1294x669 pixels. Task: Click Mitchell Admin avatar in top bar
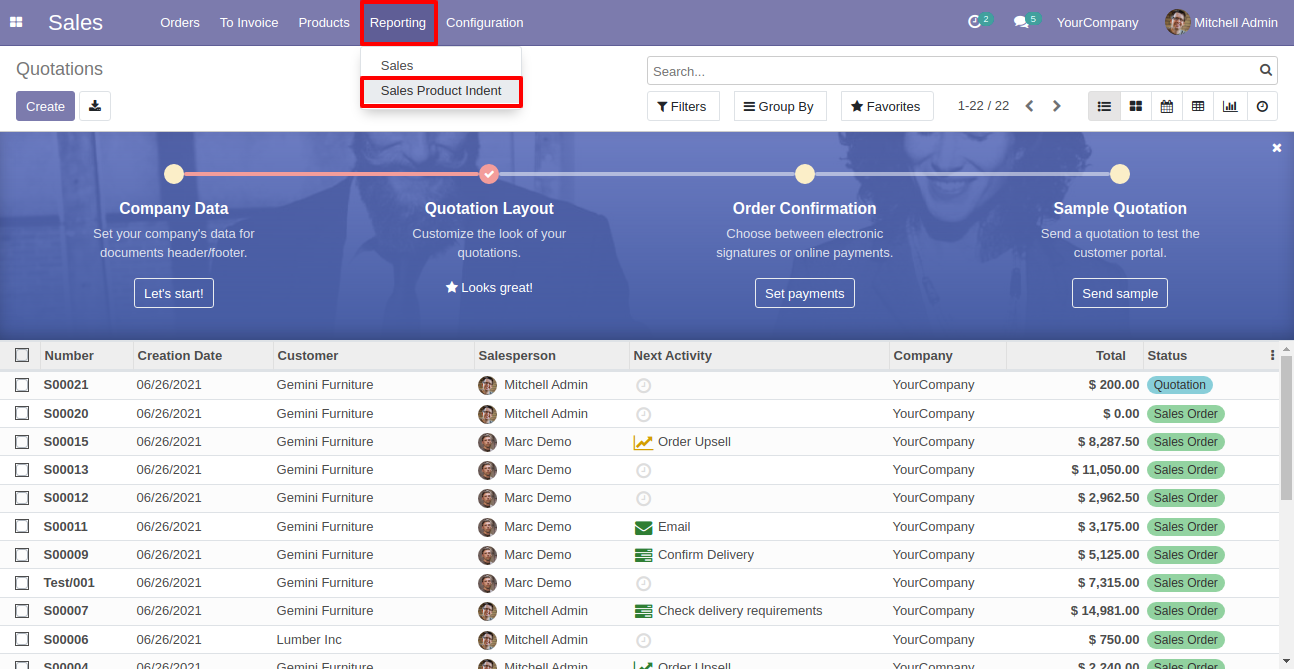(x=1177, y=22)
